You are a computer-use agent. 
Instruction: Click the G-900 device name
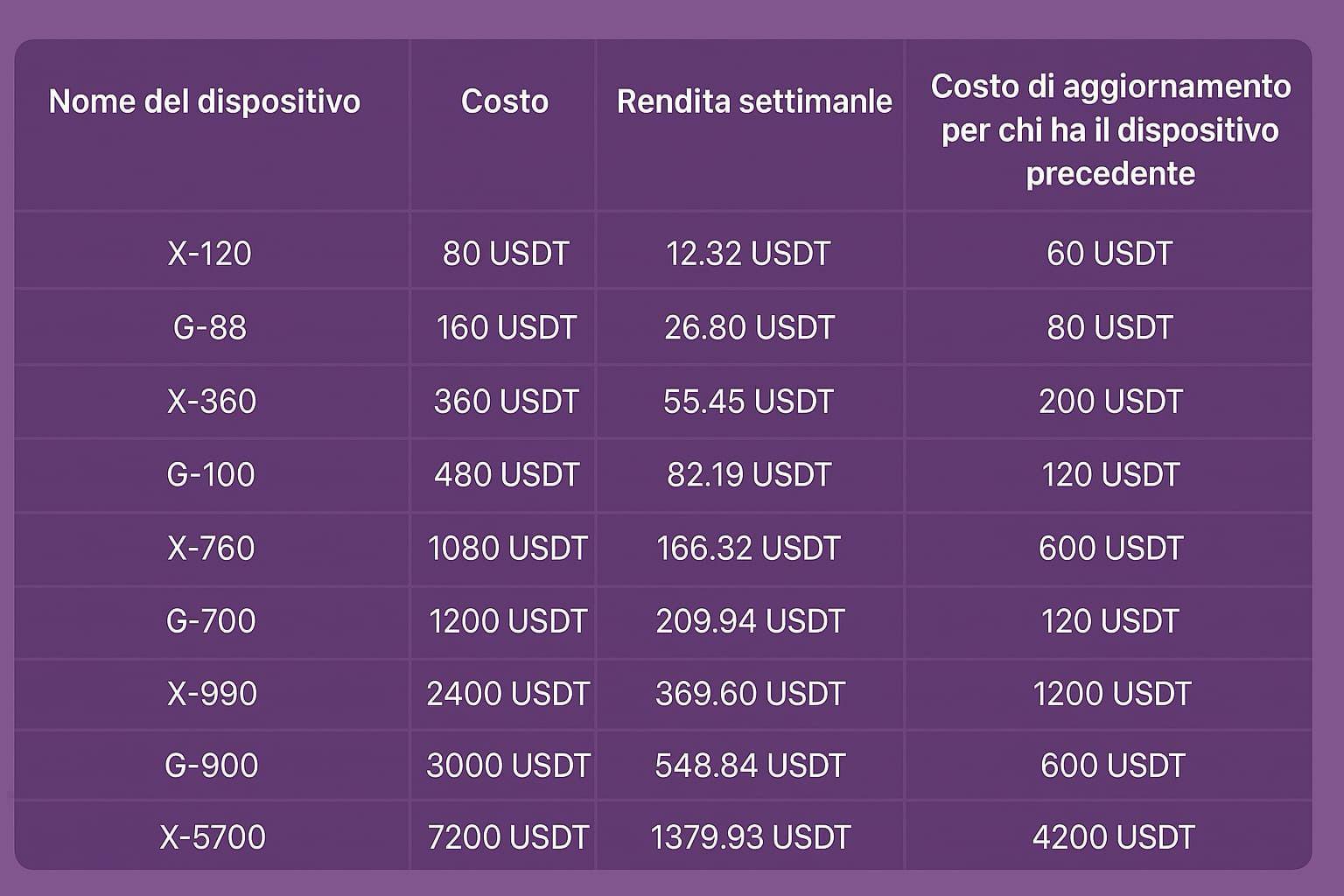click(x=211, y=766)
